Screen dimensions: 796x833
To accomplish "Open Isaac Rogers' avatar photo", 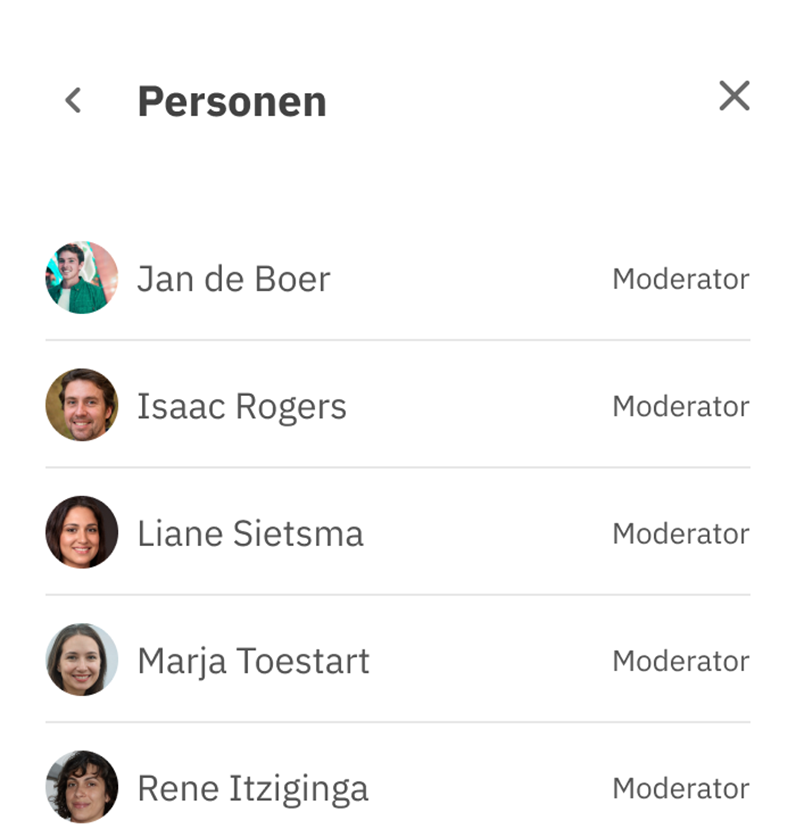I will pos(82,405).
